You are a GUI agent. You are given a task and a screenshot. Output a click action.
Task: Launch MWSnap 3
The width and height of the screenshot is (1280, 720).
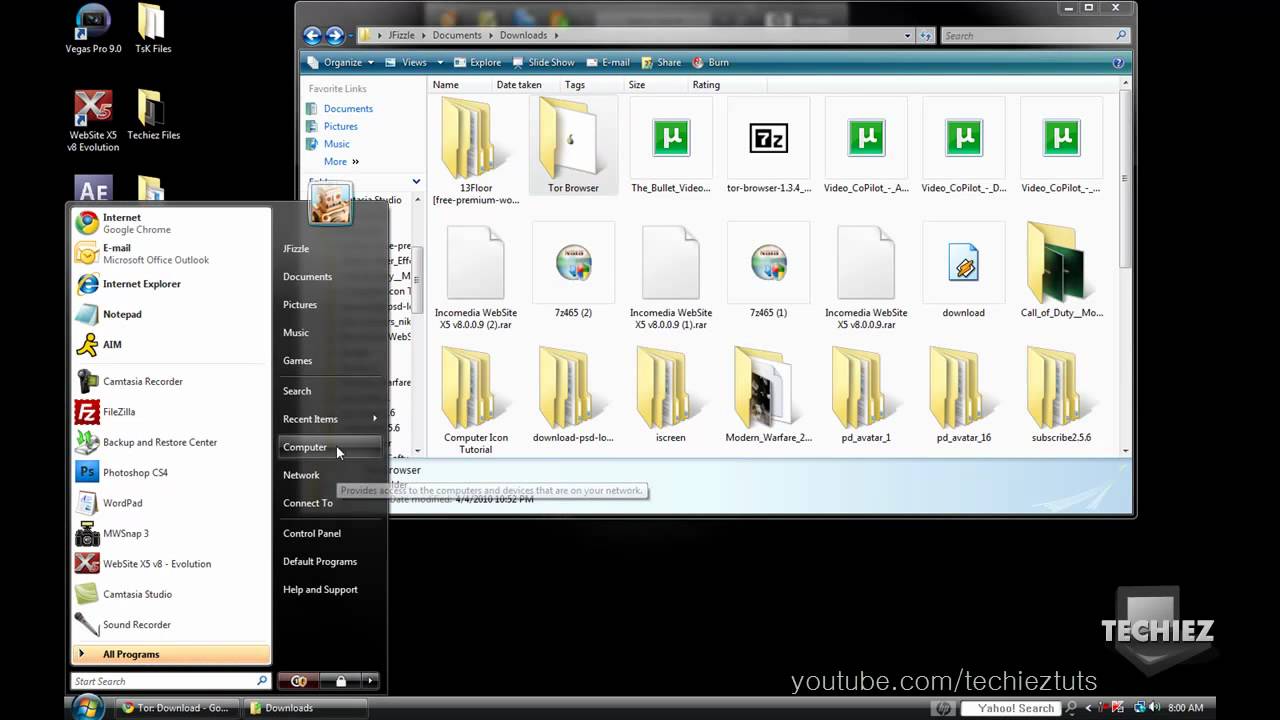tap(170, 534)
